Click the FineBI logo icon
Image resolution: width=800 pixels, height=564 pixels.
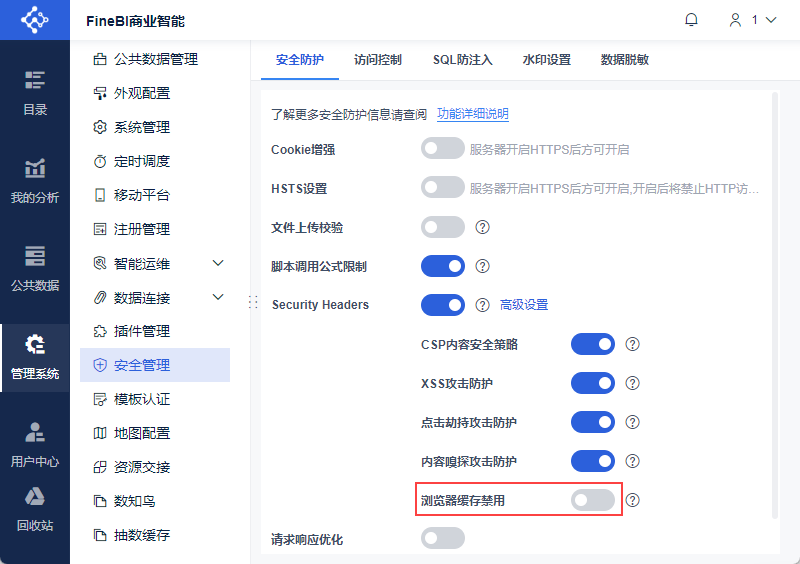click(x=35, y=20)
